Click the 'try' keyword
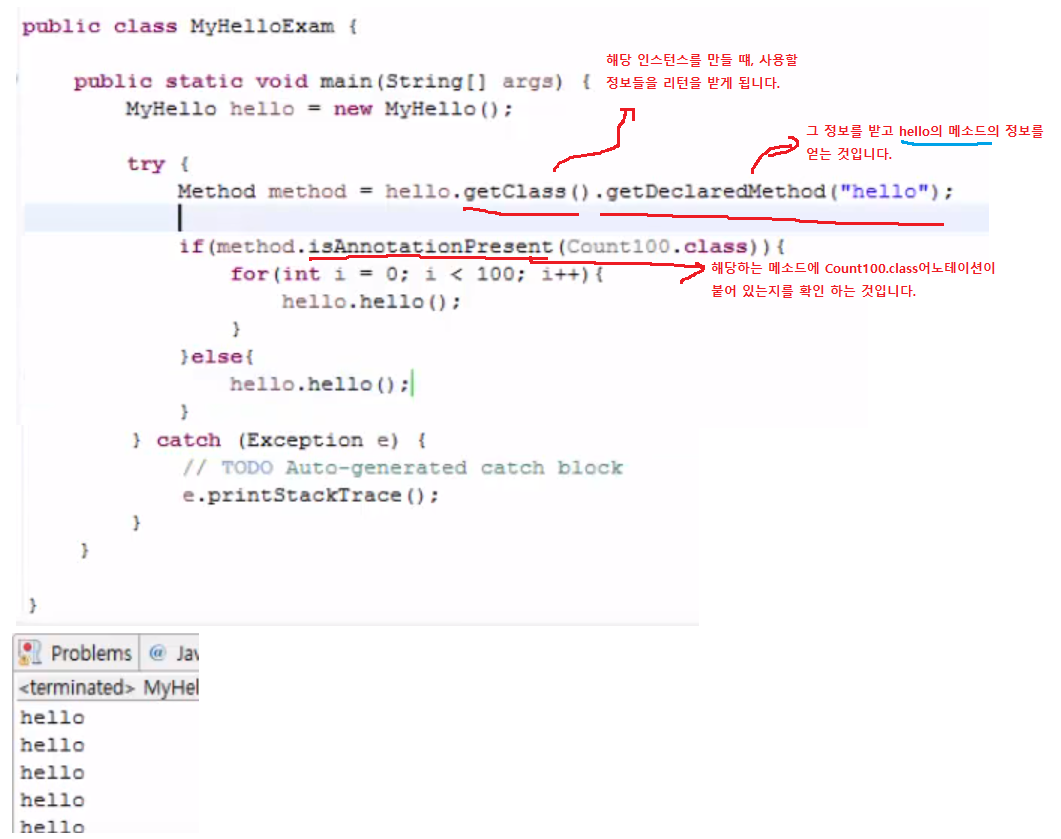Viewport: 1061px width, 839px height. pyautogui.click(x=146, y=164)
